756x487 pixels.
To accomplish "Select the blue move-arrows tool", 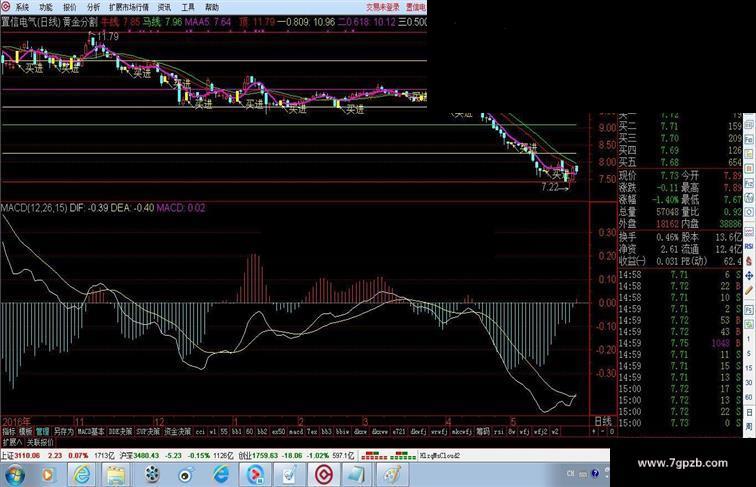I will (749, 276).
